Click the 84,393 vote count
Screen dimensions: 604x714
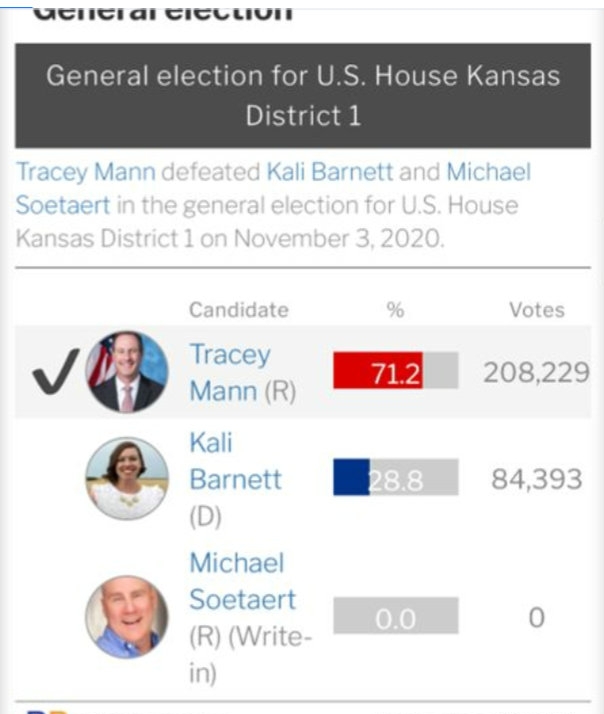pos(536,478)
